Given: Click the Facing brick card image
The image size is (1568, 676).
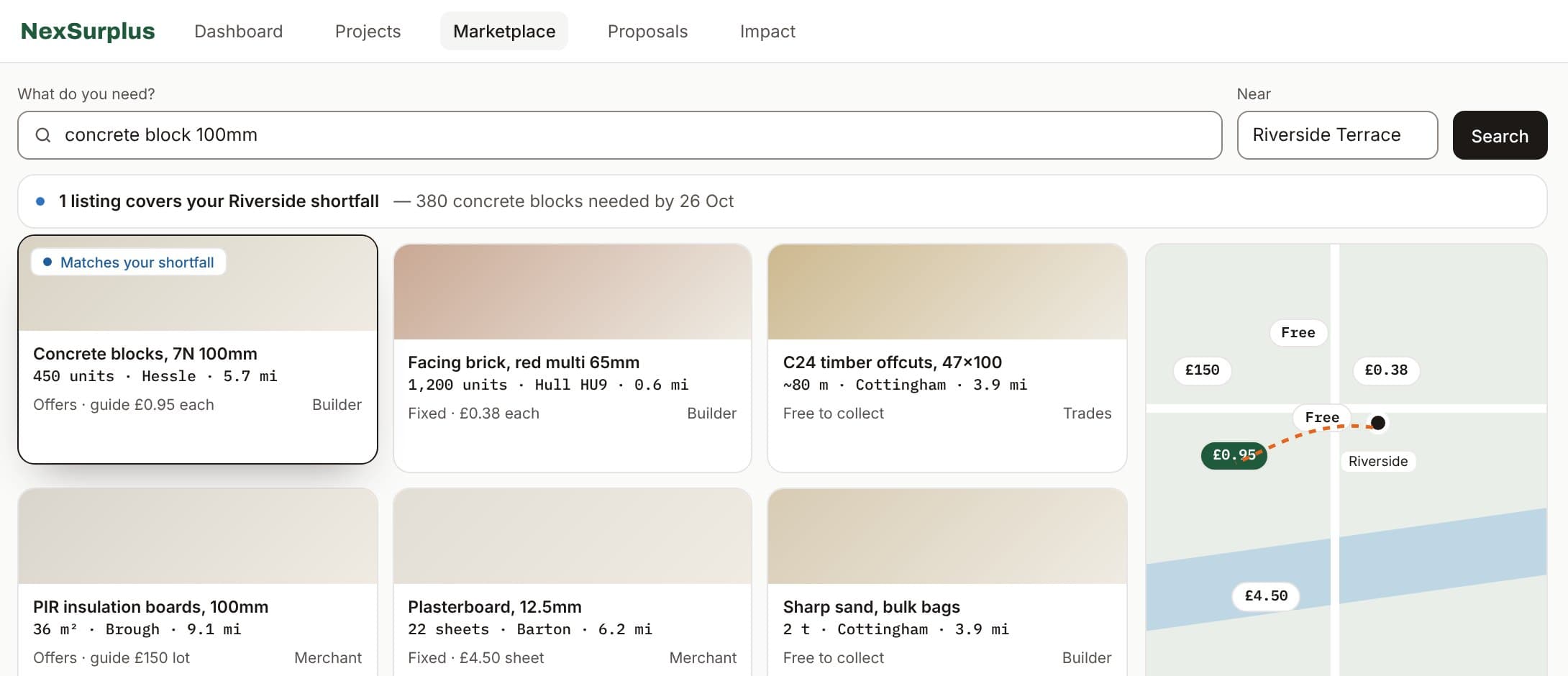Looking at the screenshot, I should point(573,292).
